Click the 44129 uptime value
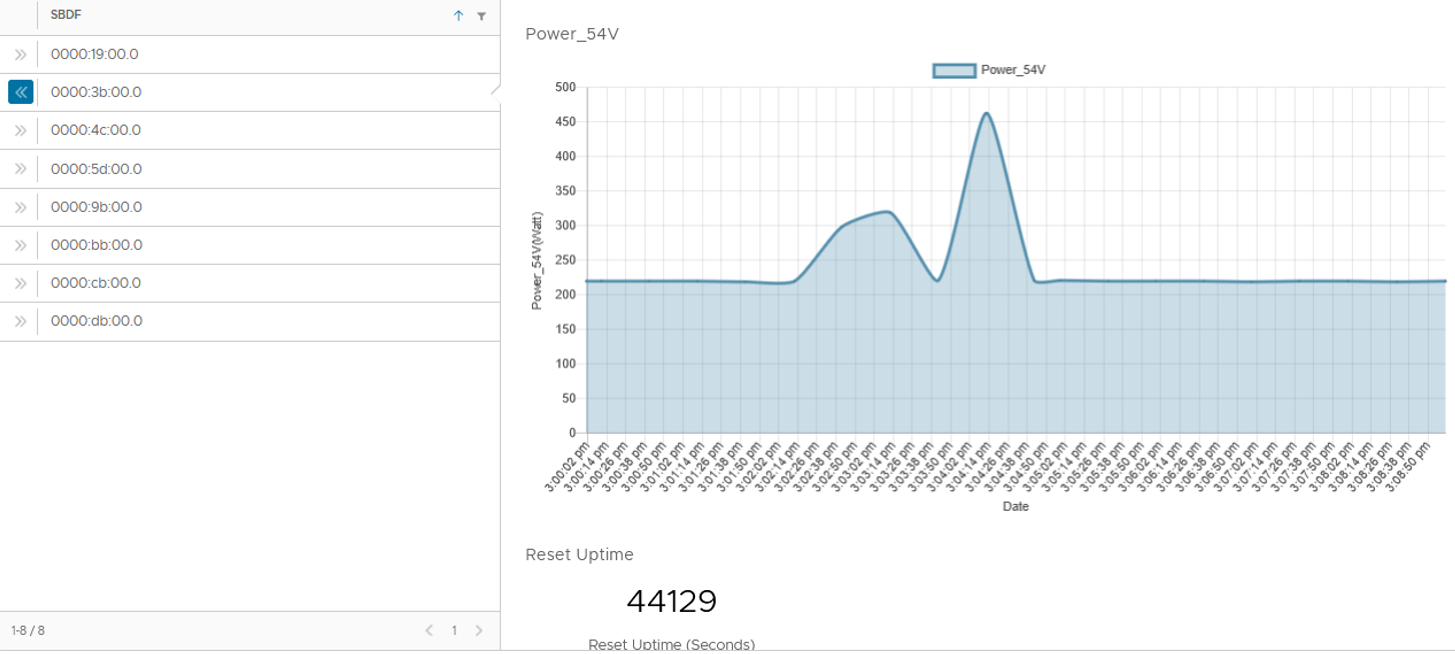 (x=671, y=601)
